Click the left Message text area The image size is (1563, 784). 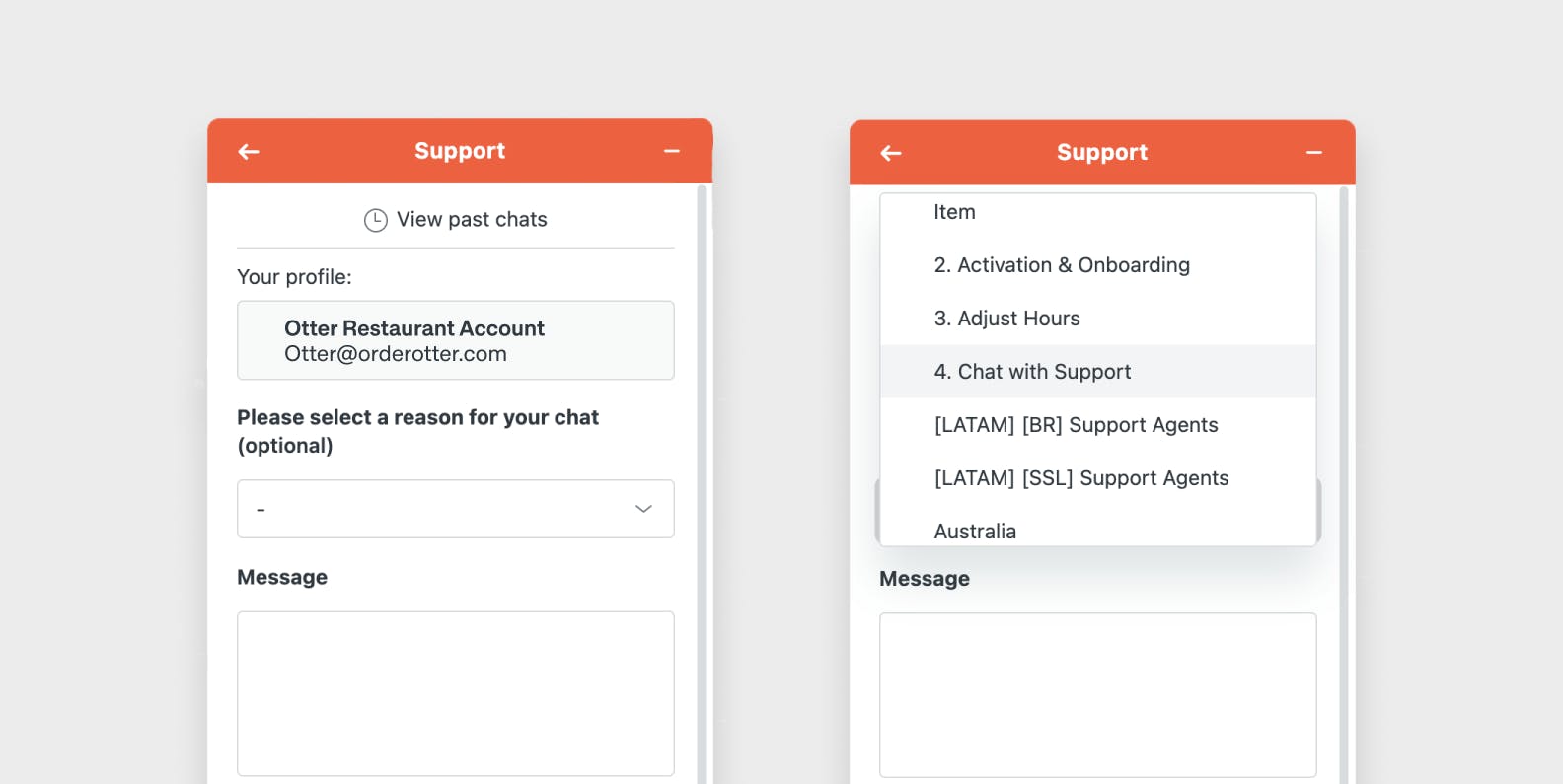point(456,693)
